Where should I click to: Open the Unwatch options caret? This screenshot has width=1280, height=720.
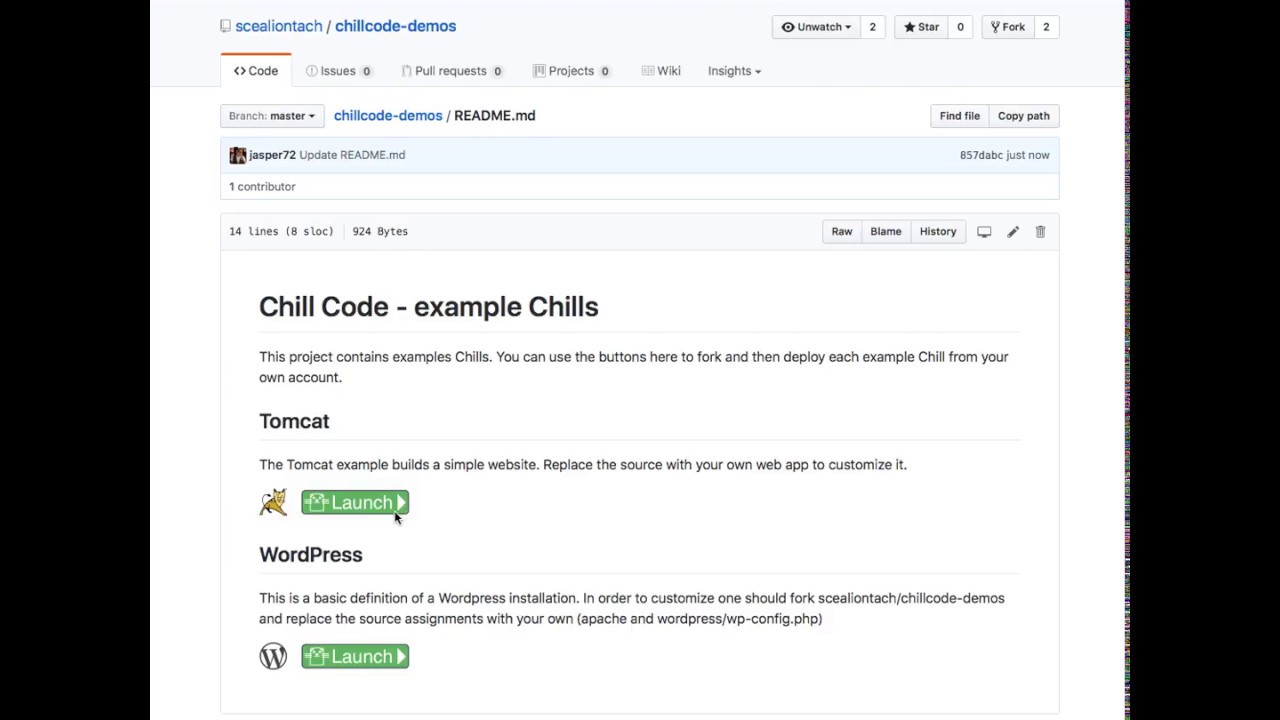click(x=846, y=27)
